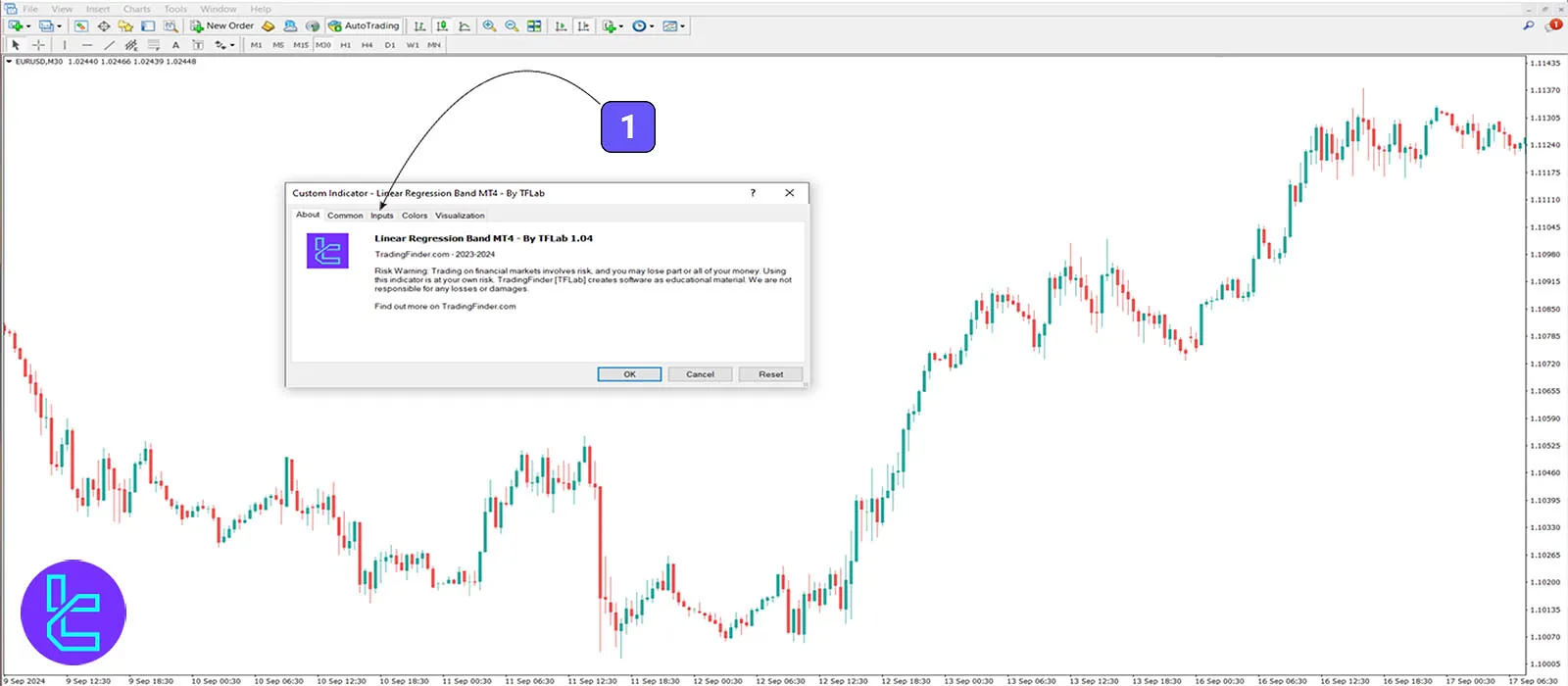The height and width of the screenshot is (686, 1568).
Task: Pick the Text label tool
Action: (x=175, y=45)
